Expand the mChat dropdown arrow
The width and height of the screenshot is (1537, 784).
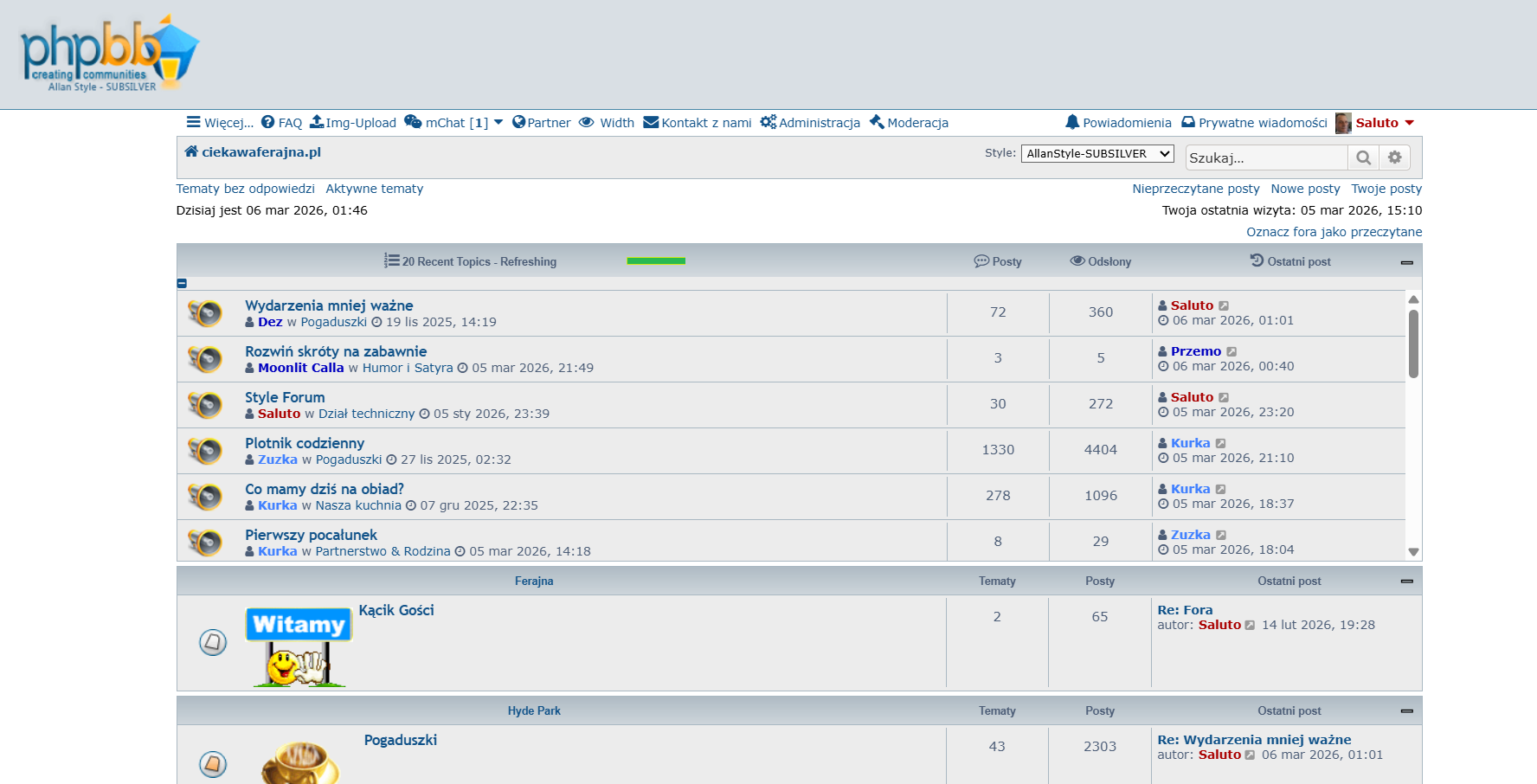(498, 123)
